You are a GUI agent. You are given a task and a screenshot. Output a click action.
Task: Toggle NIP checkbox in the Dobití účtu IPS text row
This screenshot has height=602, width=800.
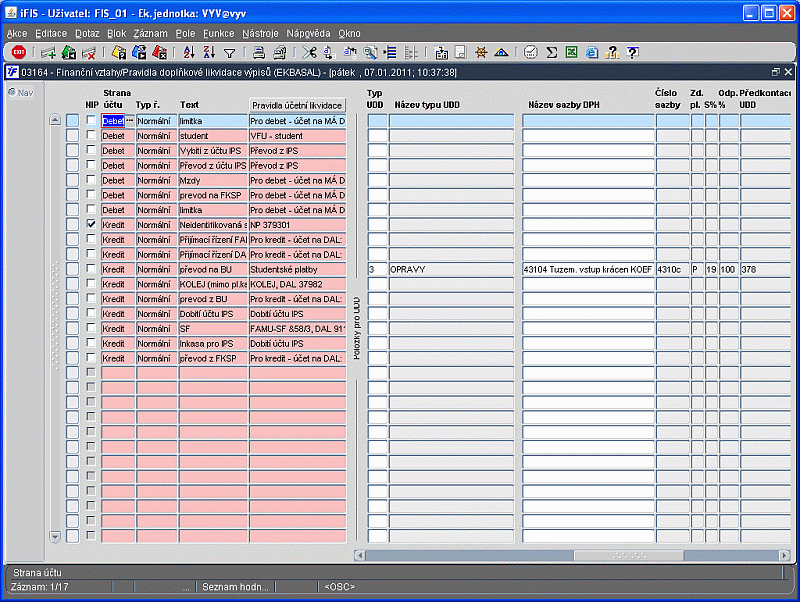click(91, 313)
